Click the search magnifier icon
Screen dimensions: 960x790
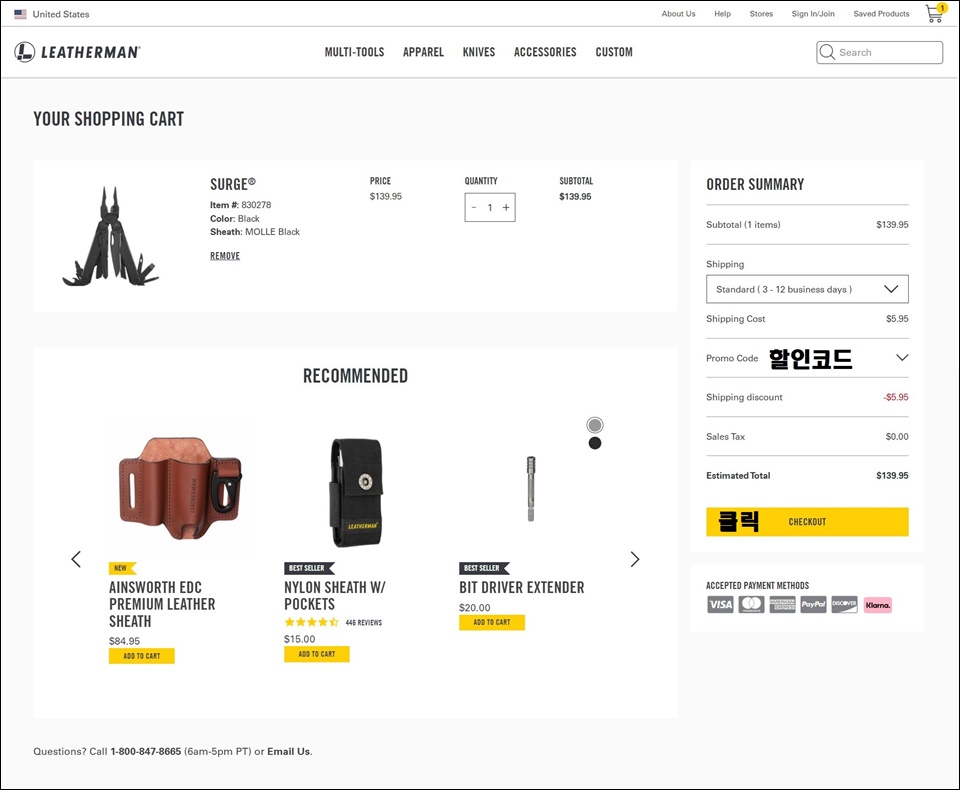pos(827,52)
